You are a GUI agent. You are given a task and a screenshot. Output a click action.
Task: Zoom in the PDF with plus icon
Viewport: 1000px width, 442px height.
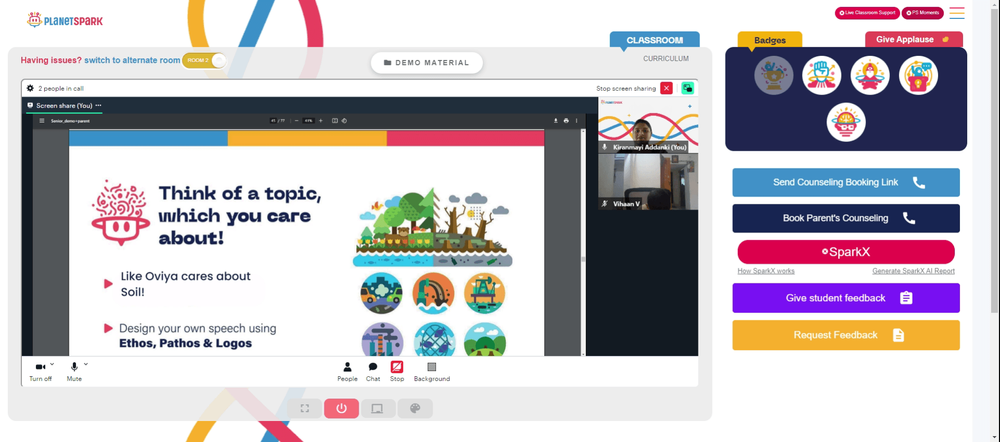(321, 121)
